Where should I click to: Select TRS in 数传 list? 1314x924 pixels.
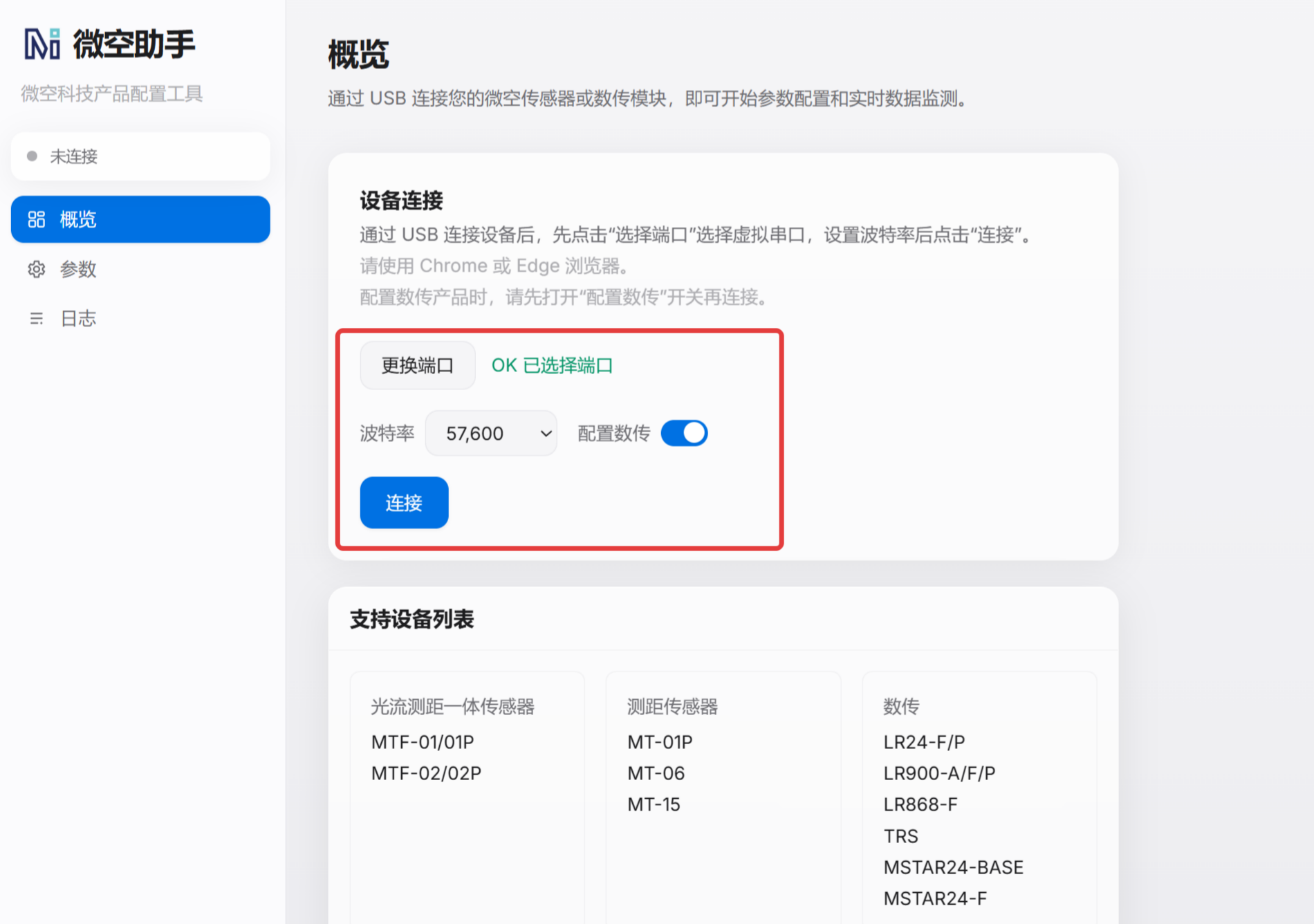(x=900, y=836)
